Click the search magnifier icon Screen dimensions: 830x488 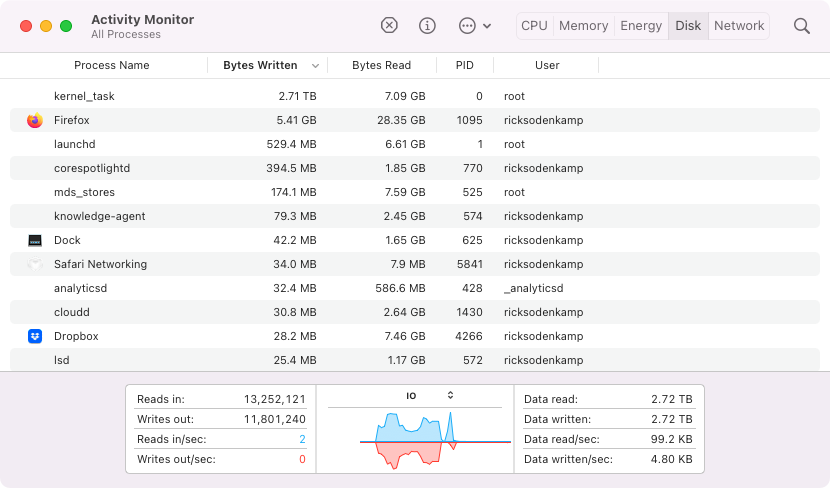click(x=802, y=26)
